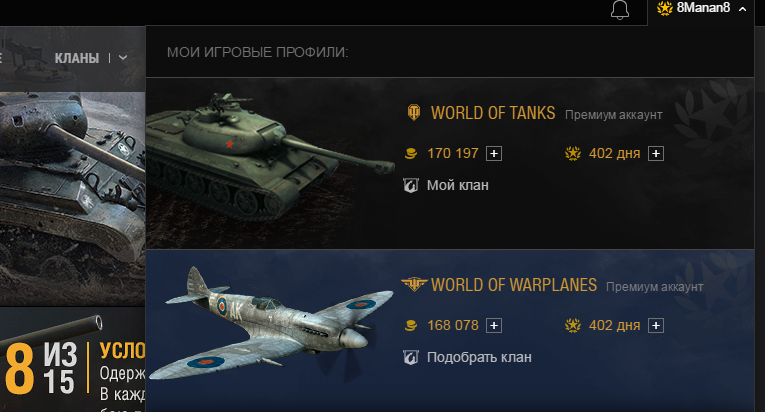Open the КЛАНЫ menu item
The image size is (765, 412).
(77, 58)
